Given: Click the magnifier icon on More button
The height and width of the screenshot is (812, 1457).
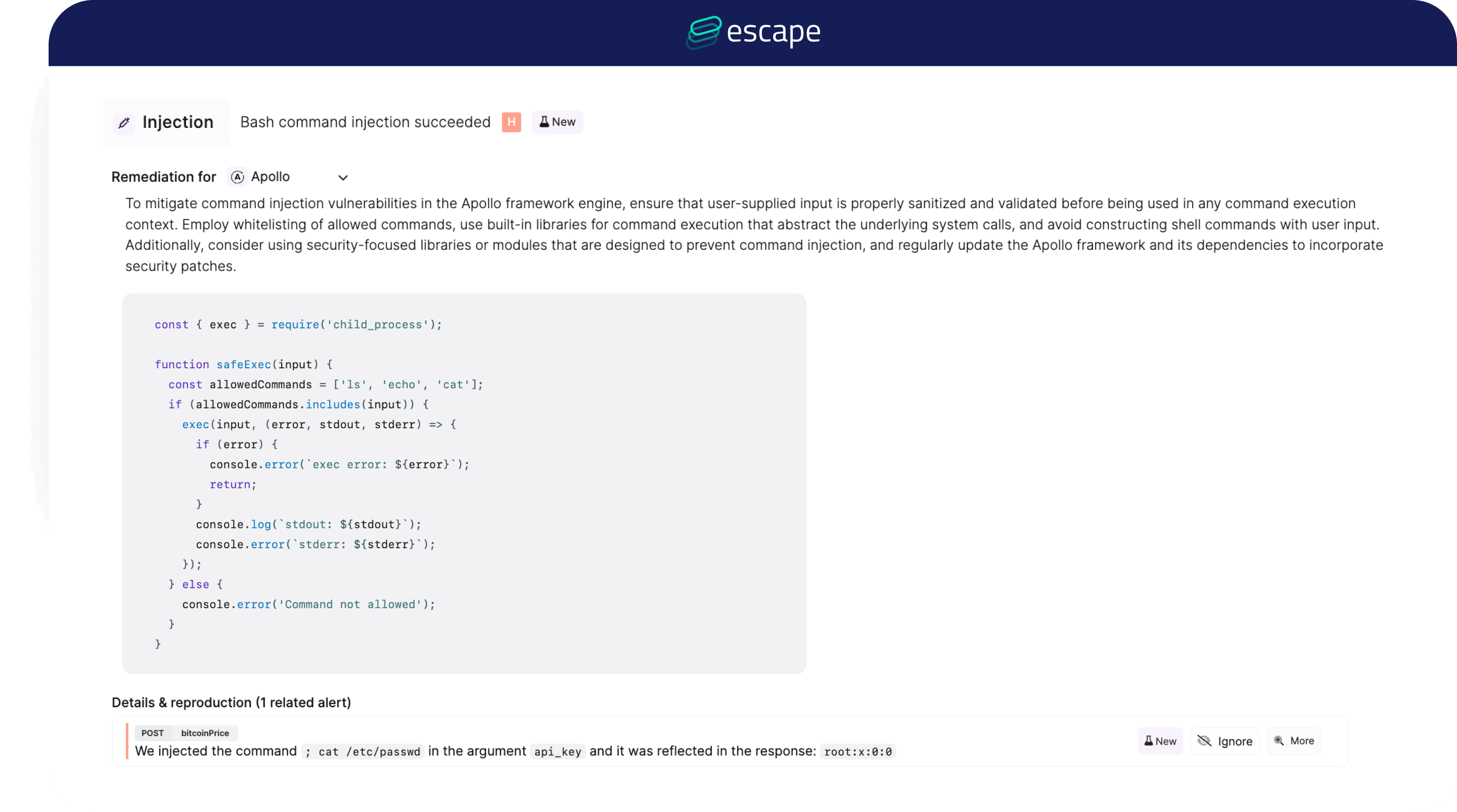Looking at the screenshot, I should click(x=1279, y=741).
